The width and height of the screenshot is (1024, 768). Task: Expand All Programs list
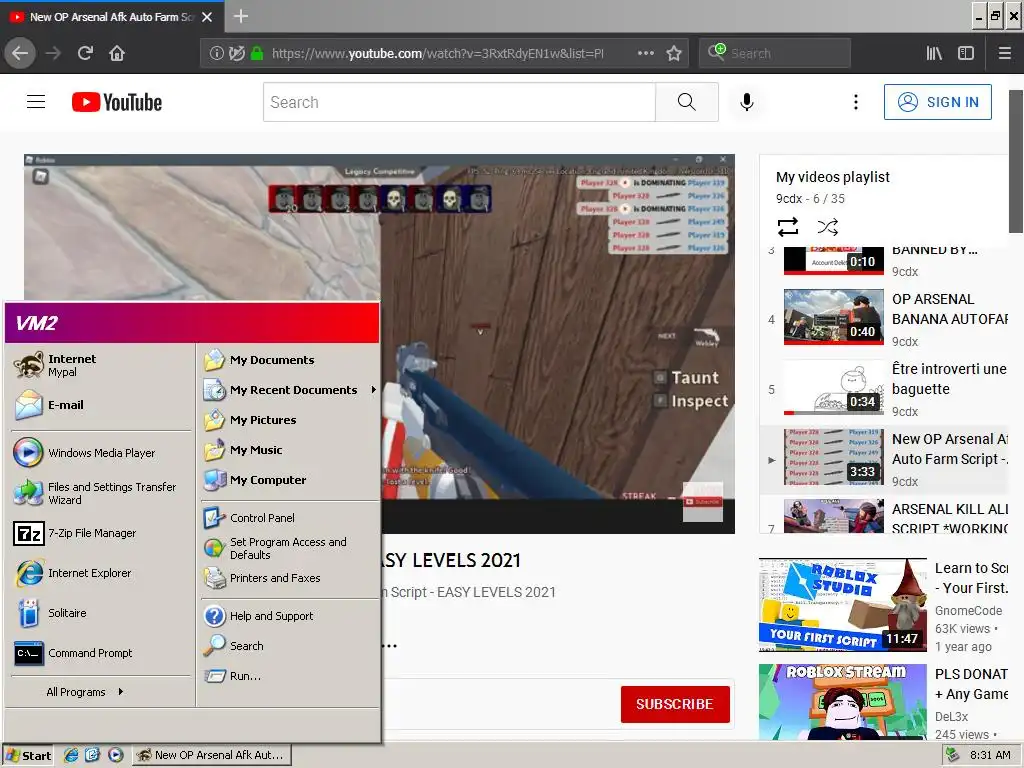85,692
